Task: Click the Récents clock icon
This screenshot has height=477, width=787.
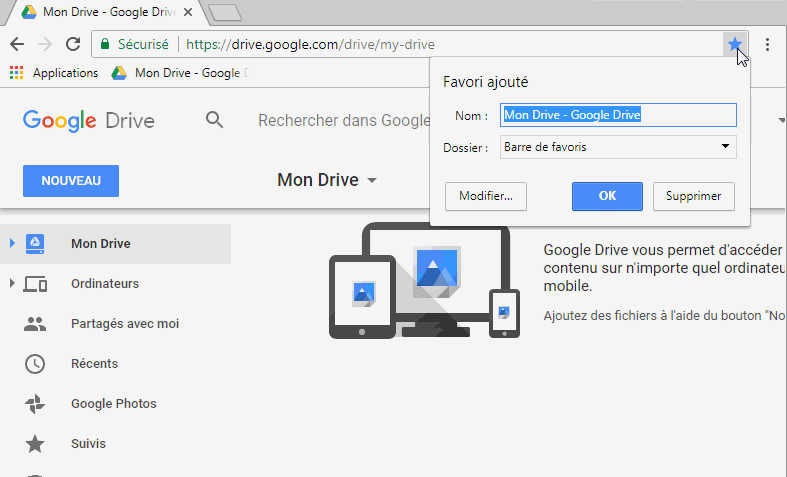Action: pos(35,364)
